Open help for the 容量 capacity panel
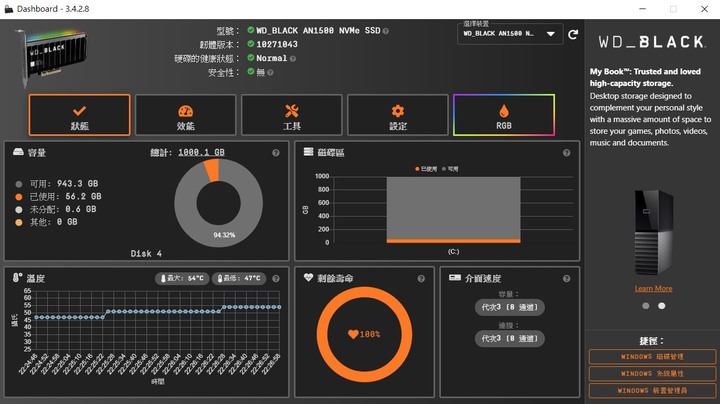The image size is (720, 404). pyautogui.click(x=276, y=153)
